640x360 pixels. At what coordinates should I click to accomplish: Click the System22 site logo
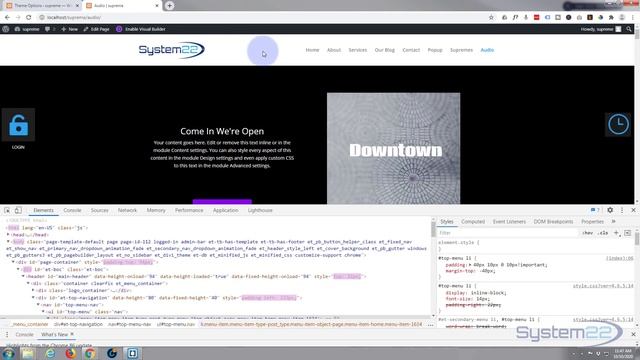171,50
